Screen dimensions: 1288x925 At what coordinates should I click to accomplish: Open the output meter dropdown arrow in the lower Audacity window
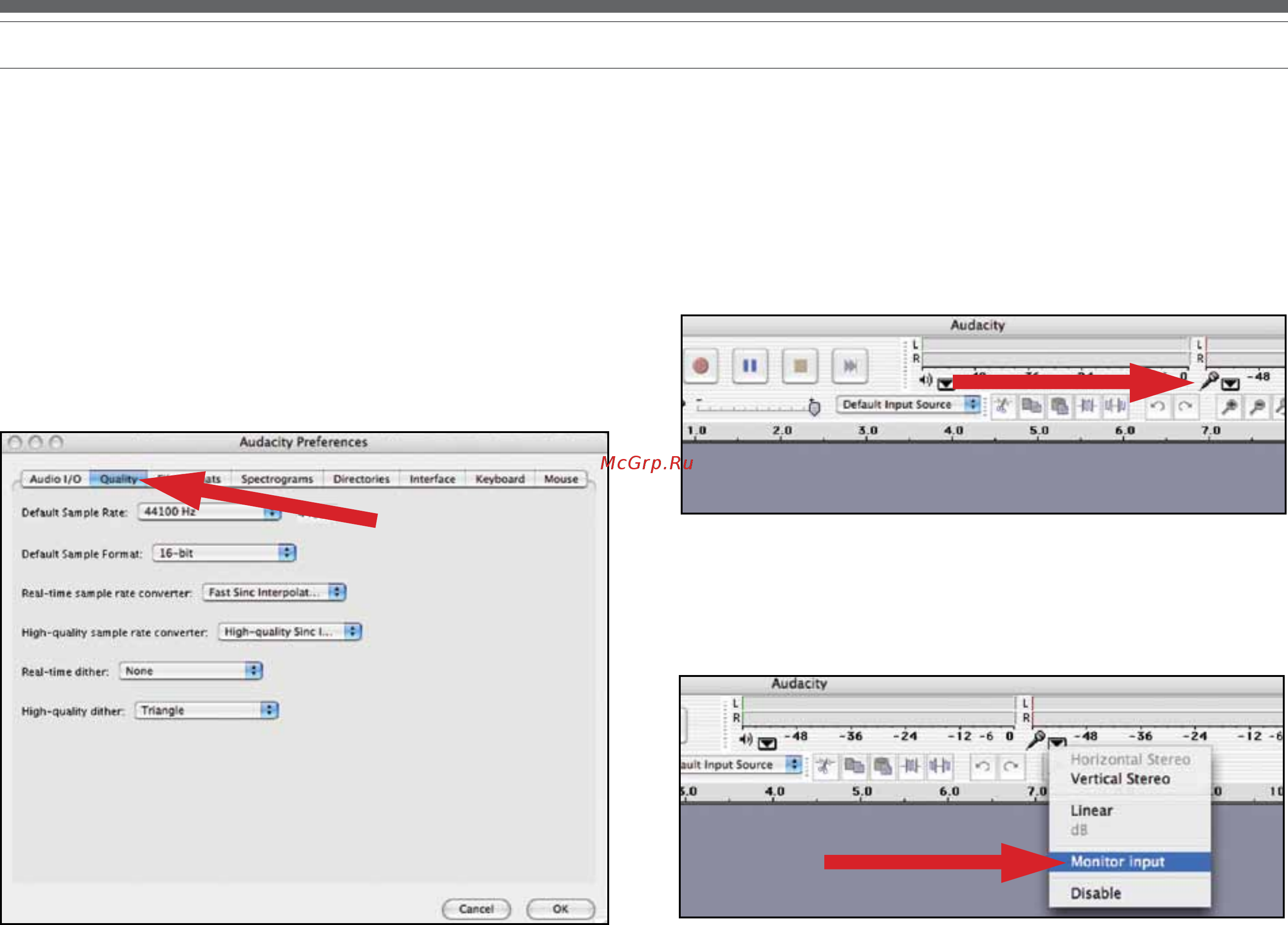tap(767, 743)
